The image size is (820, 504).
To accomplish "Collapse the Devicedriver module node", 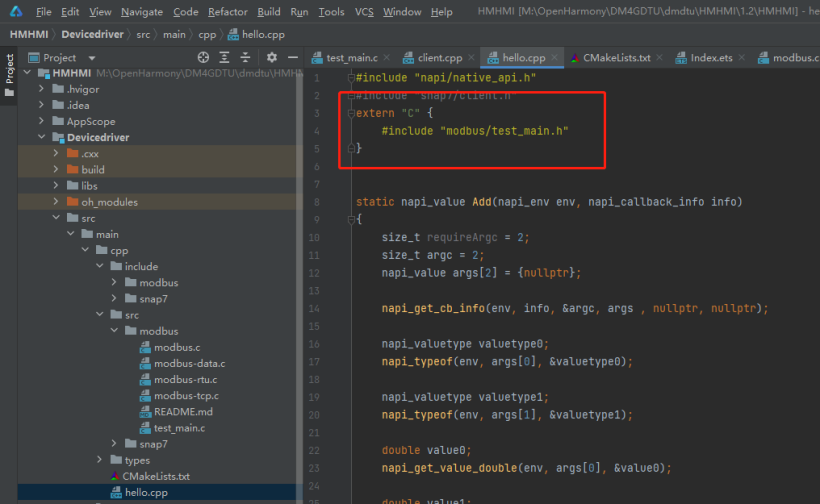I will 41,137.
